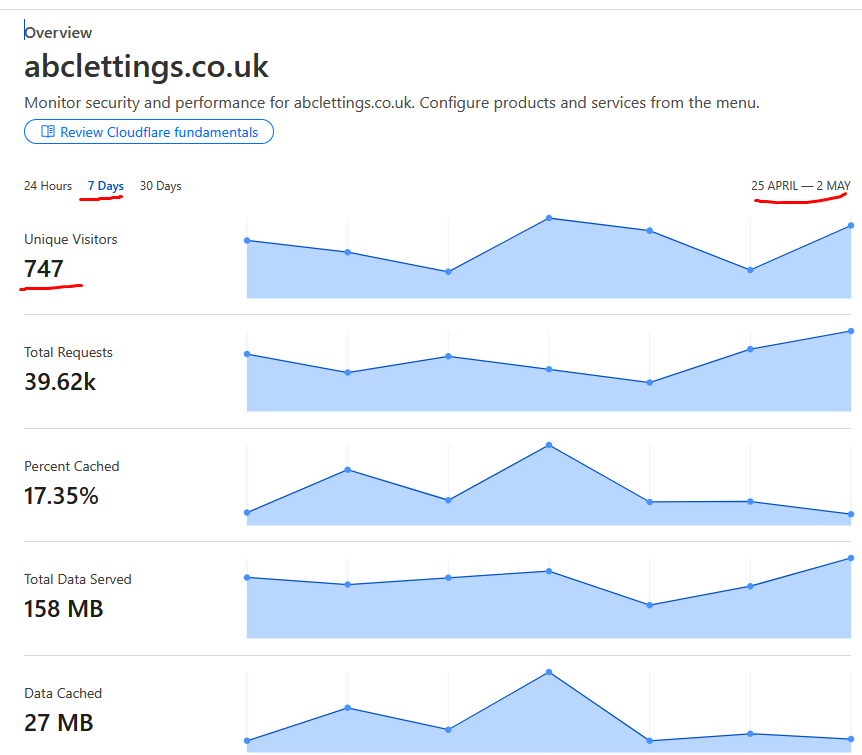Switch to the 24 Hours range
Viewport: 862px width, 755px height.
(48, 186)
